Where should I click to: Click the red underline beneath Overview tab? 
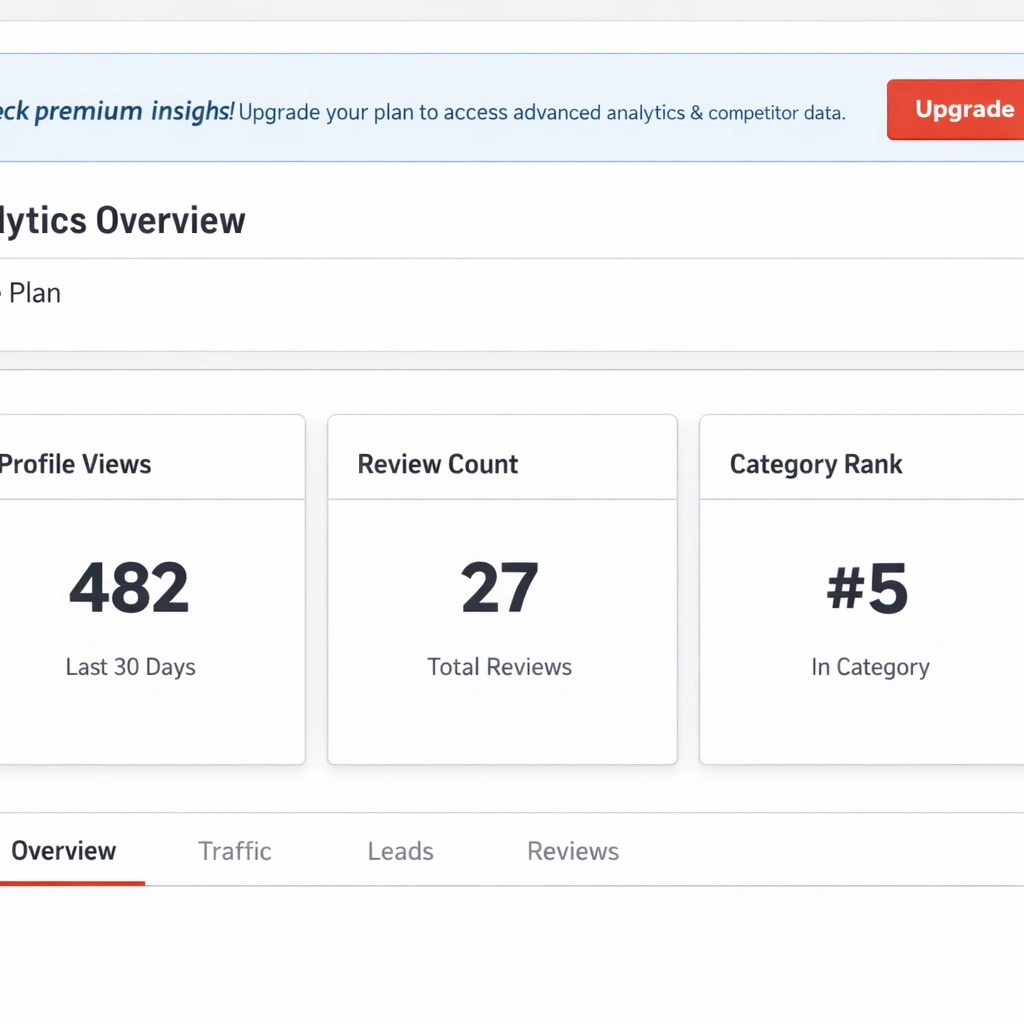click(x=70, y=883)
